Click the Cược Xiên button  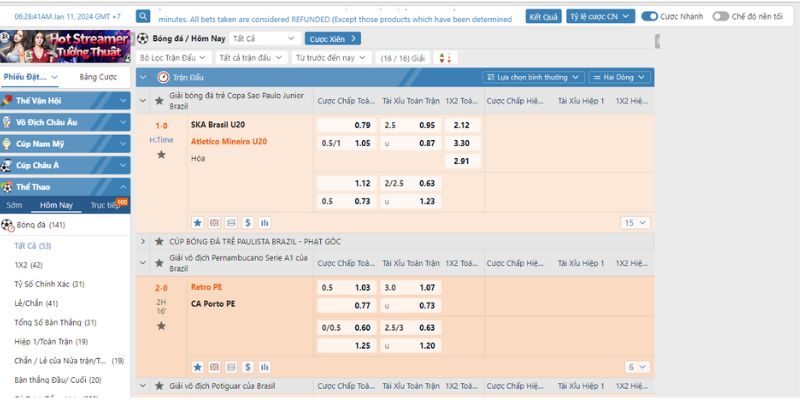333,38
